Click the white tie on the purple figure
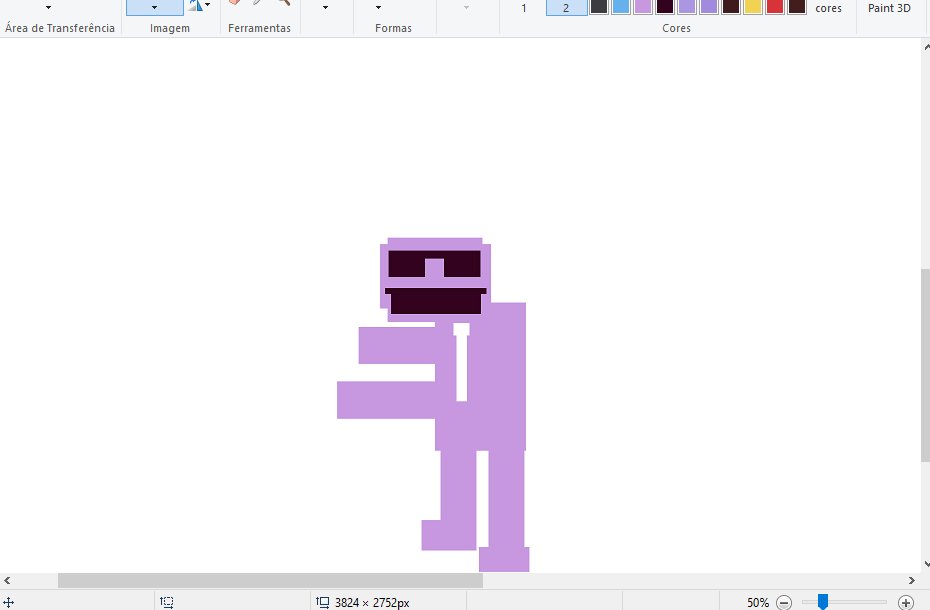 coord(461,362)
